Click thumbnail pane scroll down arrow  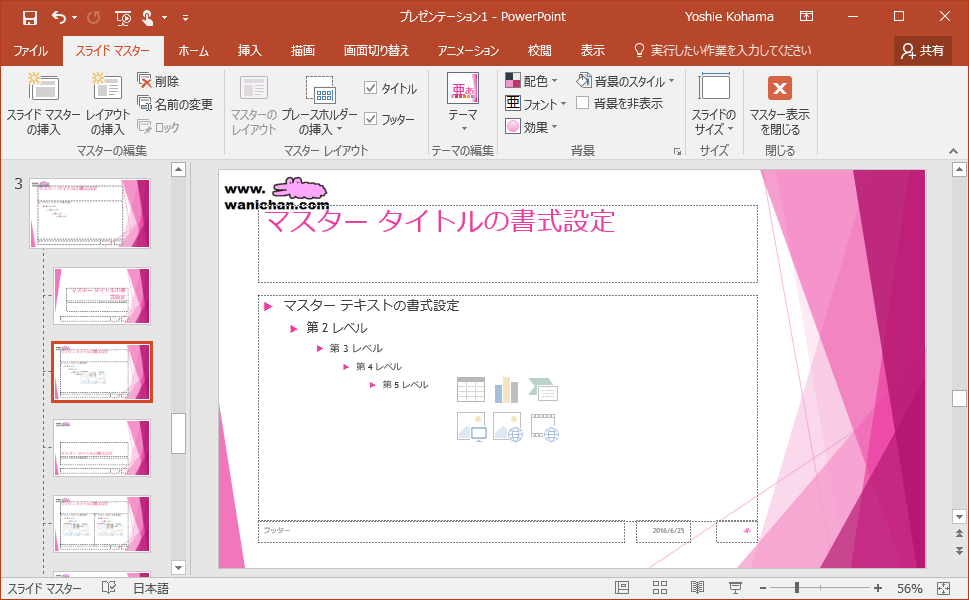click(x=178, y=567)
